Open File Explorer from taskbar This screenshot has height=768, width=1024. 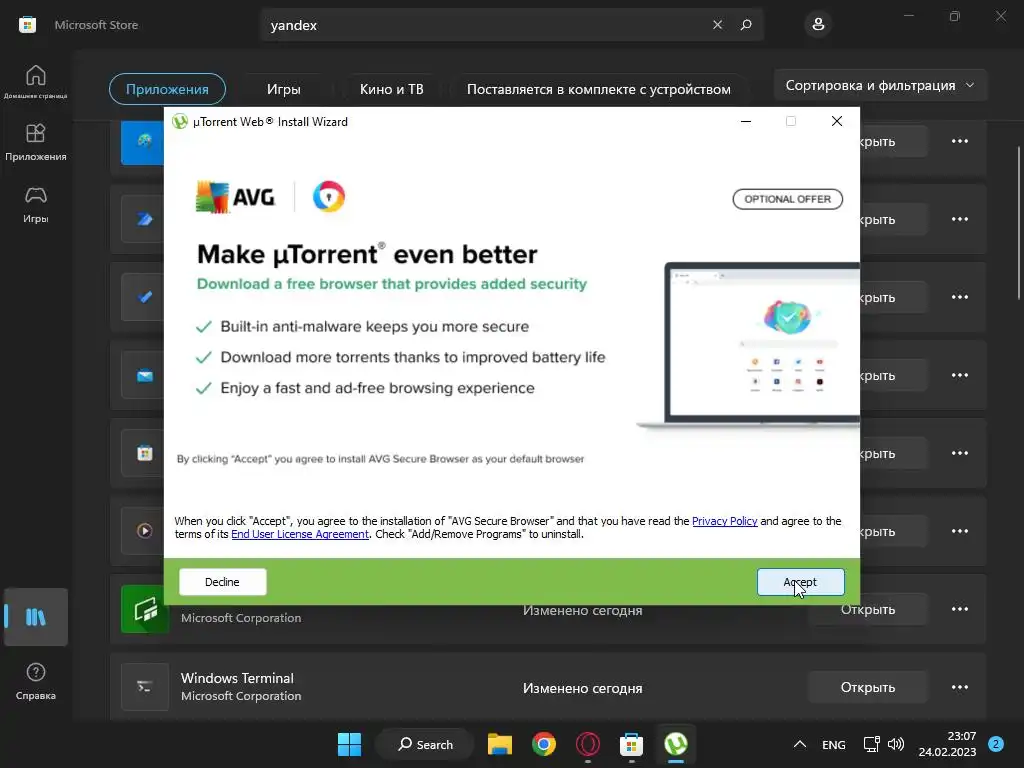pyautogui.click(x=500, y=744)
